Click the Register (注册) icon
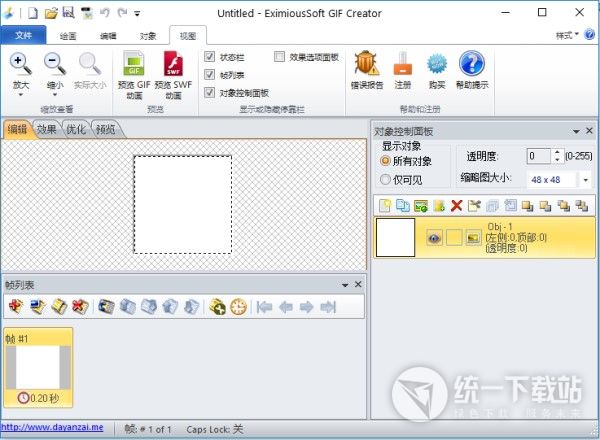600x440 pixels. (x=403, y=63)
